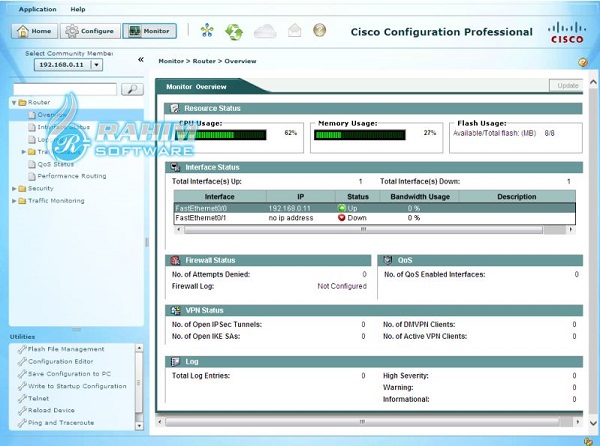Click the Log section header icon

(175, 361)
